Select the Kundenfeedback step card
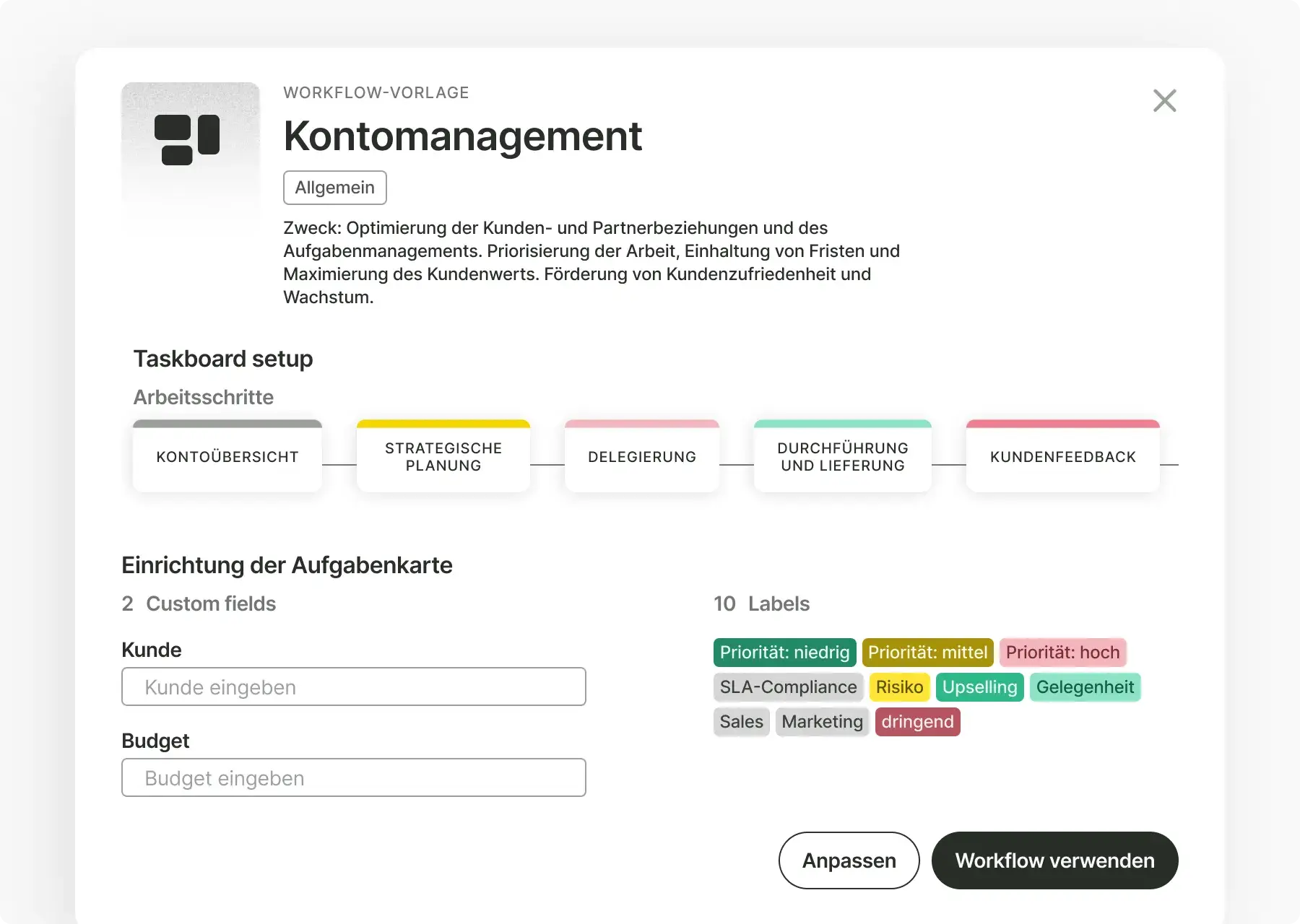 click(x=1062, y=457)
